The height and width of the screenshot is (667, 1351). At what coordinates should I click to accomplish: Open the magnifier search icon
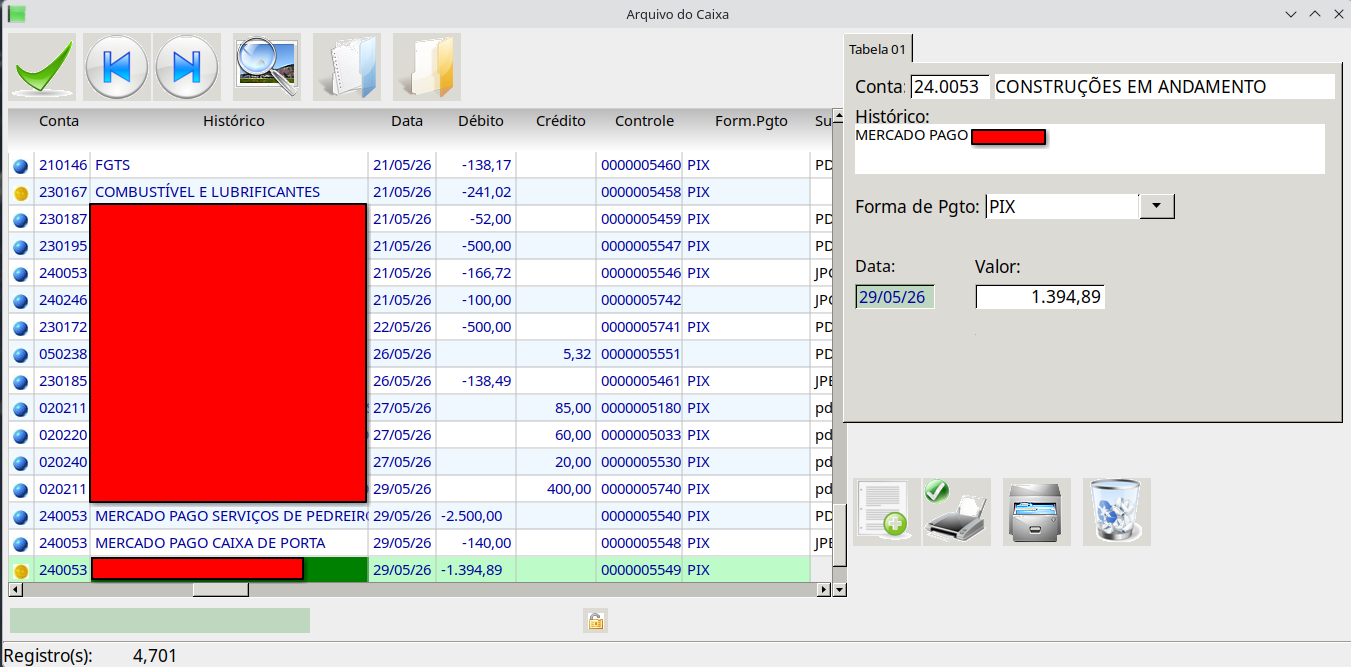pos(267,67)
